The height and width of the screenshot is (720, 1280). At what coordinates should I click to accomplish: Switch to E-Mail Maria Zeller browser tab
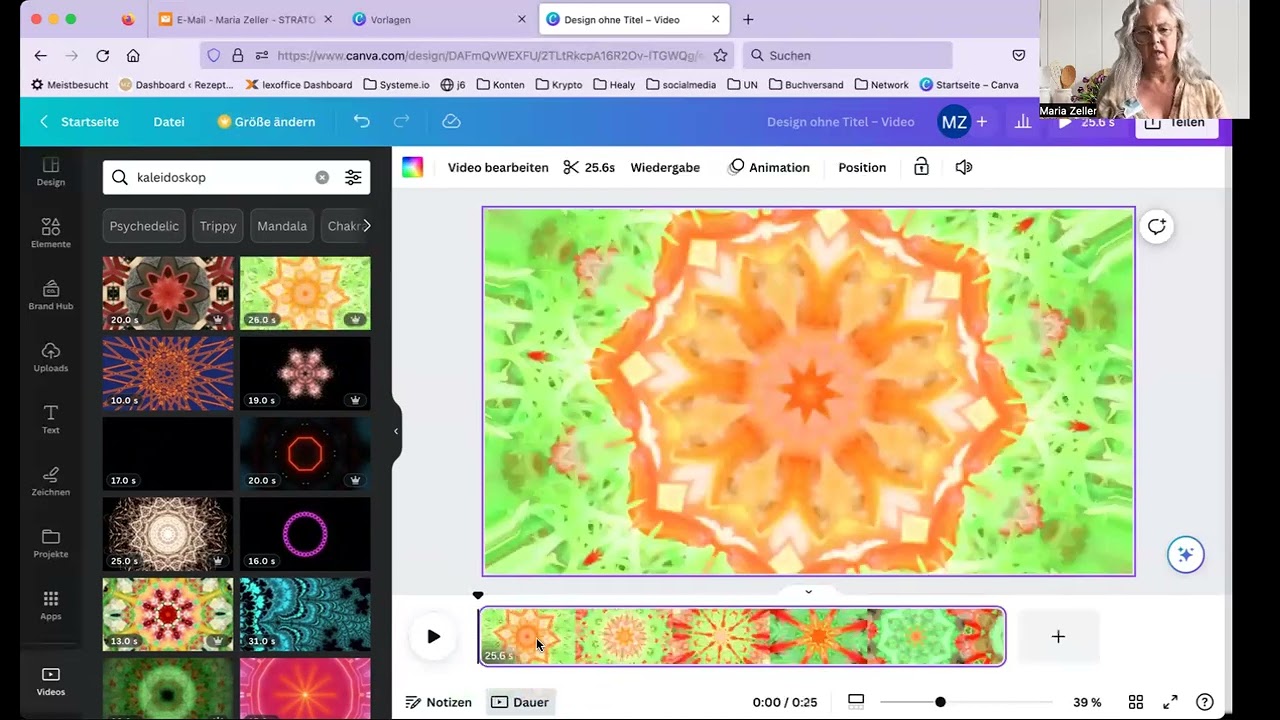pyautogui.click(x=245, y=19)
